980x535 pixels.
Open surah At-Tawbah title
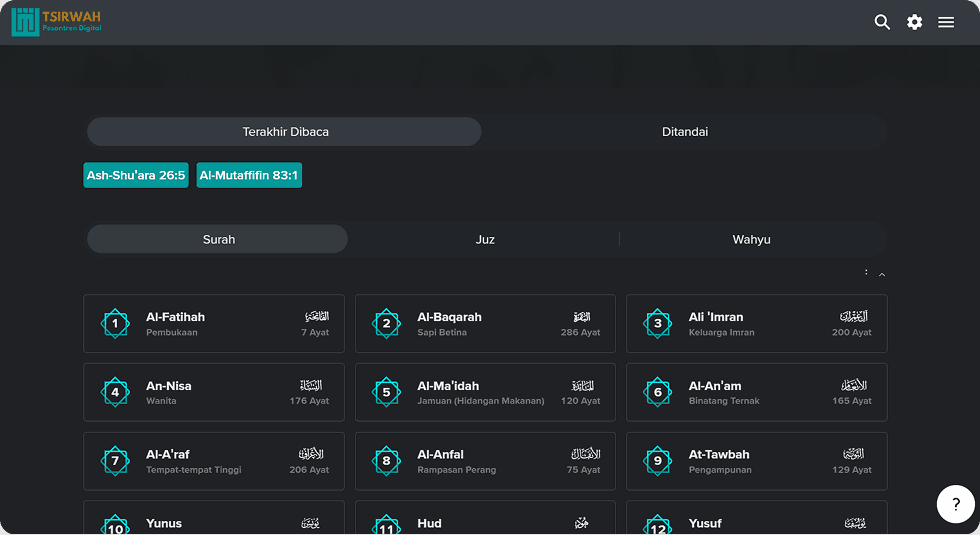[x=719, y=454]
